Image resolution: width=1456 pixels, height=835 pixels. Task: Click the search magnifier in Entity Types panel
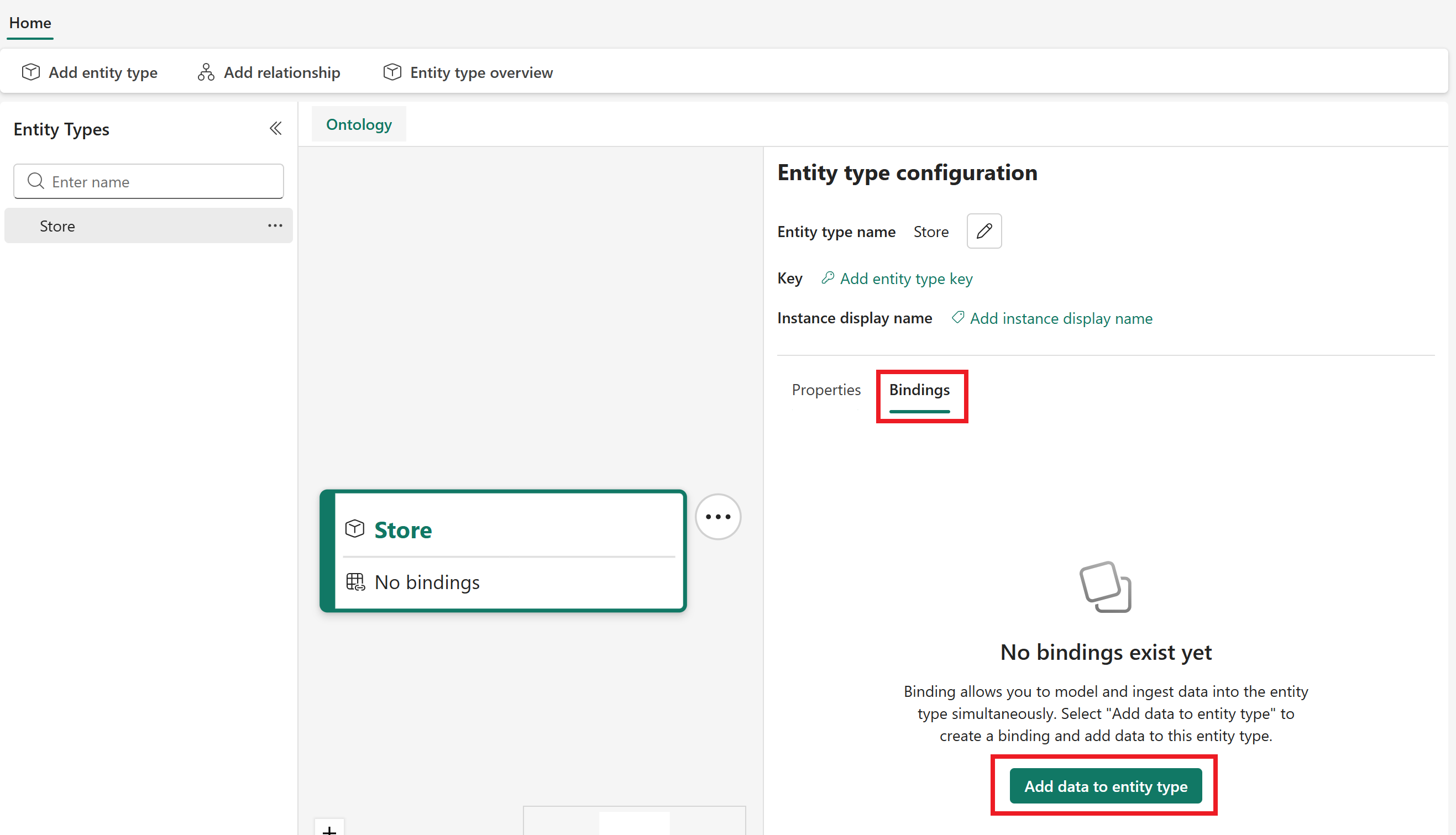point(35,181)
